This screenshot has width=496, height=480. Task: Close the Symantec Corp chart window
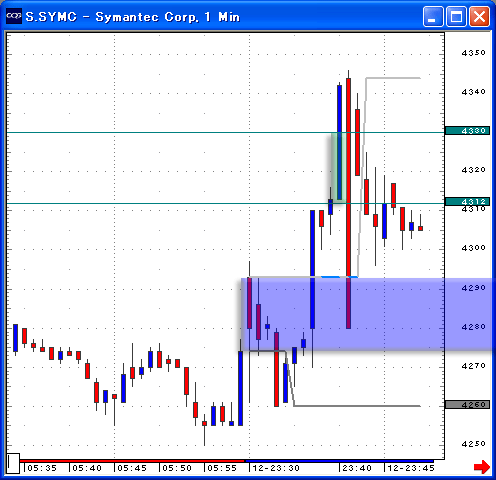click(479, 16)
